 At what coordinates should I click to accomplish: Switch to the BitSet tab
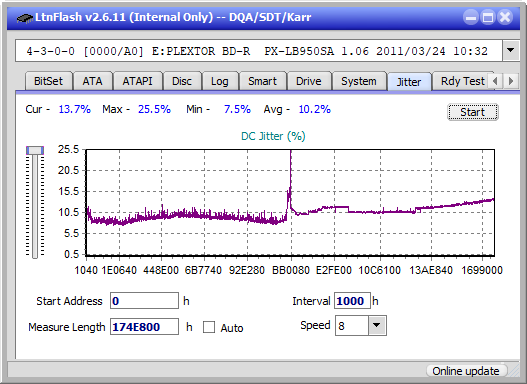point(48,81)
